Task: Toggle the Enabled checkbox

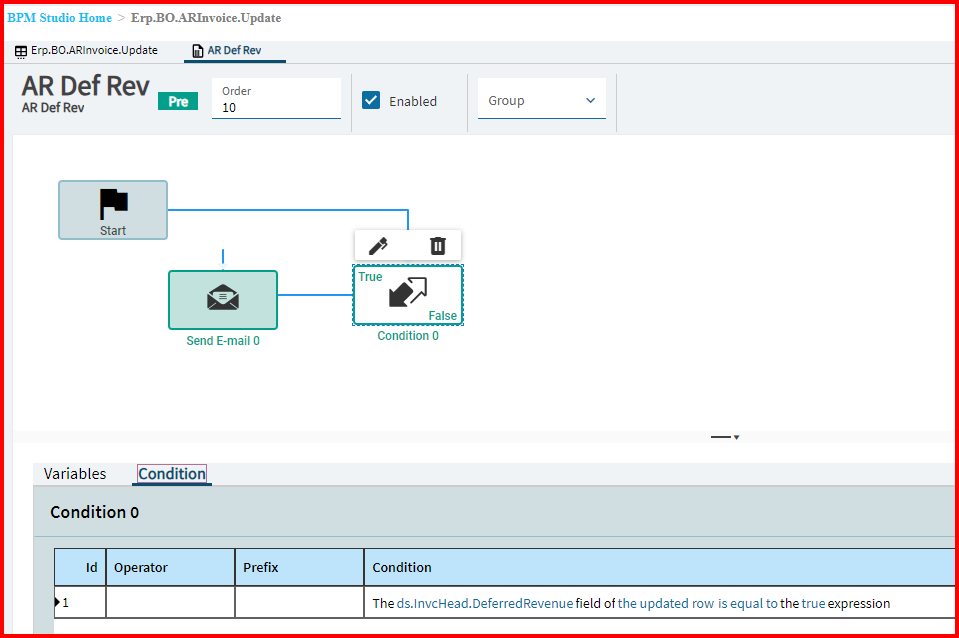Action: (x=371, y=100)
